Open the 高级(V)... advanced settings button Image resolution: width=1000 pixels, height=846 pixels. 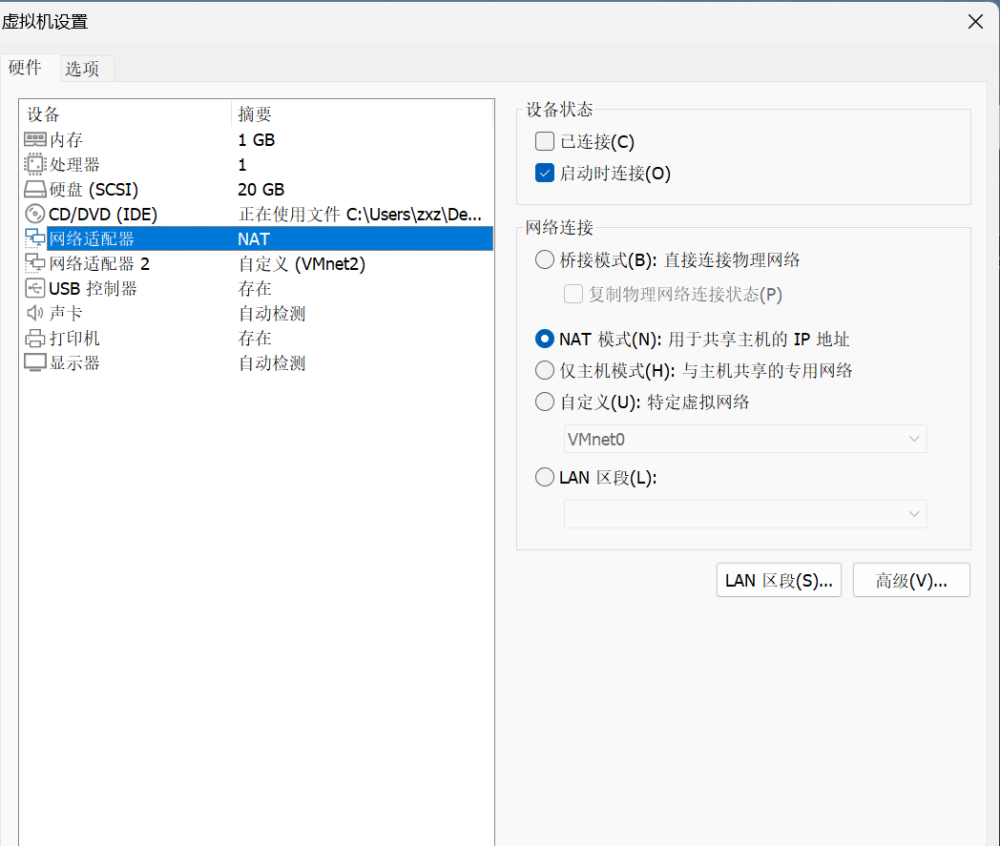pos(911,581)
